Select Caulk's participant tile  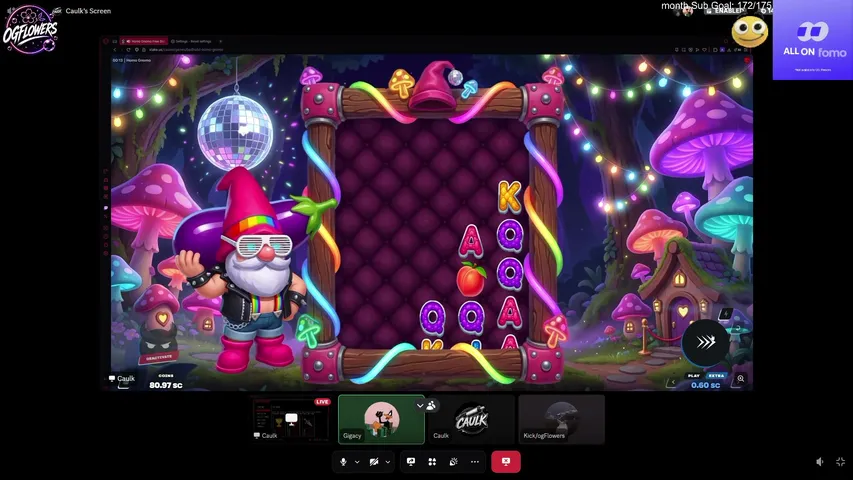pos(471,419)
